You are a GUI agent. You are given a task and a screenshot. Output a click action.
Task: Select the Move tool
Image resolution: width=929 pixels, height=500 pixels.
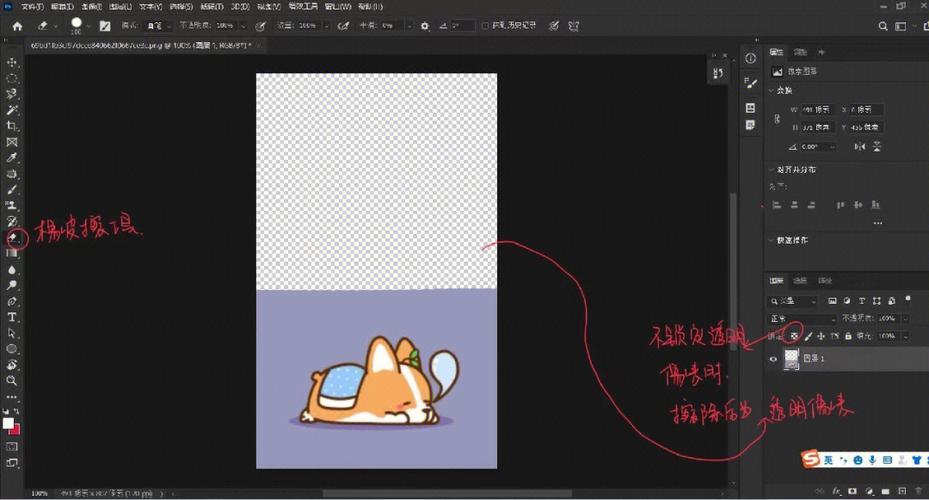(x=13, y=60)
